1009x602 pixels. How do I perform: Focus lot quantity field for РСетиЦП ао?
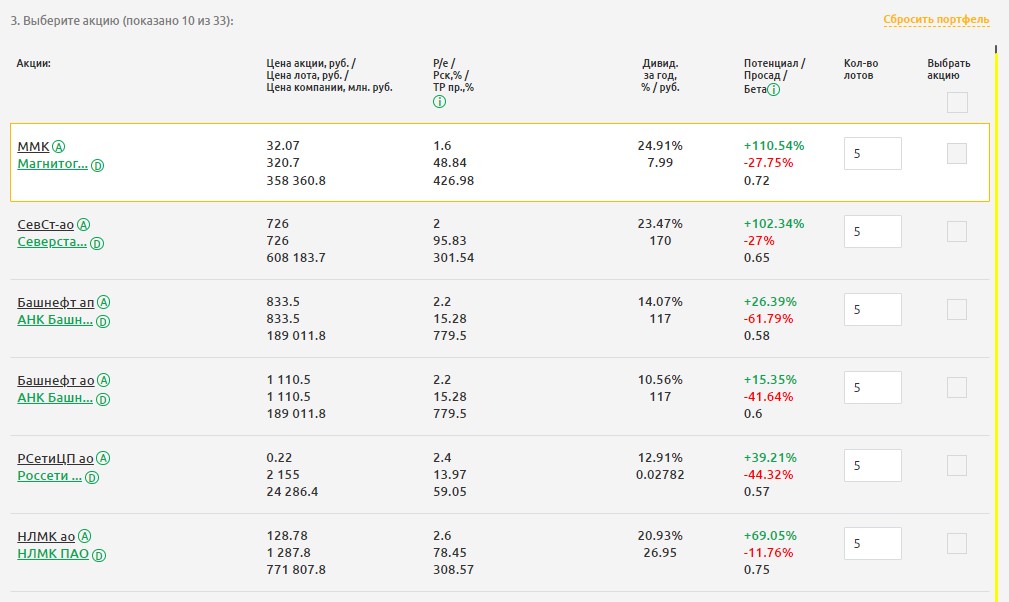click(x=872, y=466)
